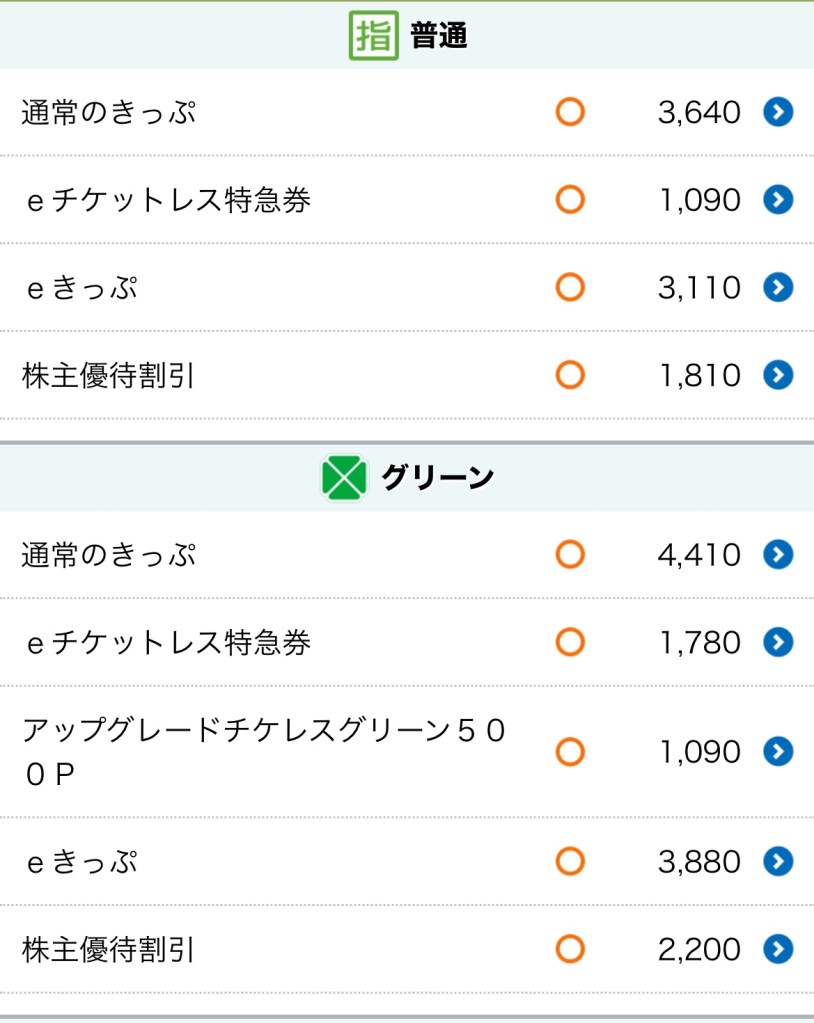Click the green clover Green car icon
The height and width of the screenshot is (1023, 814).
(x=344, y=478)
